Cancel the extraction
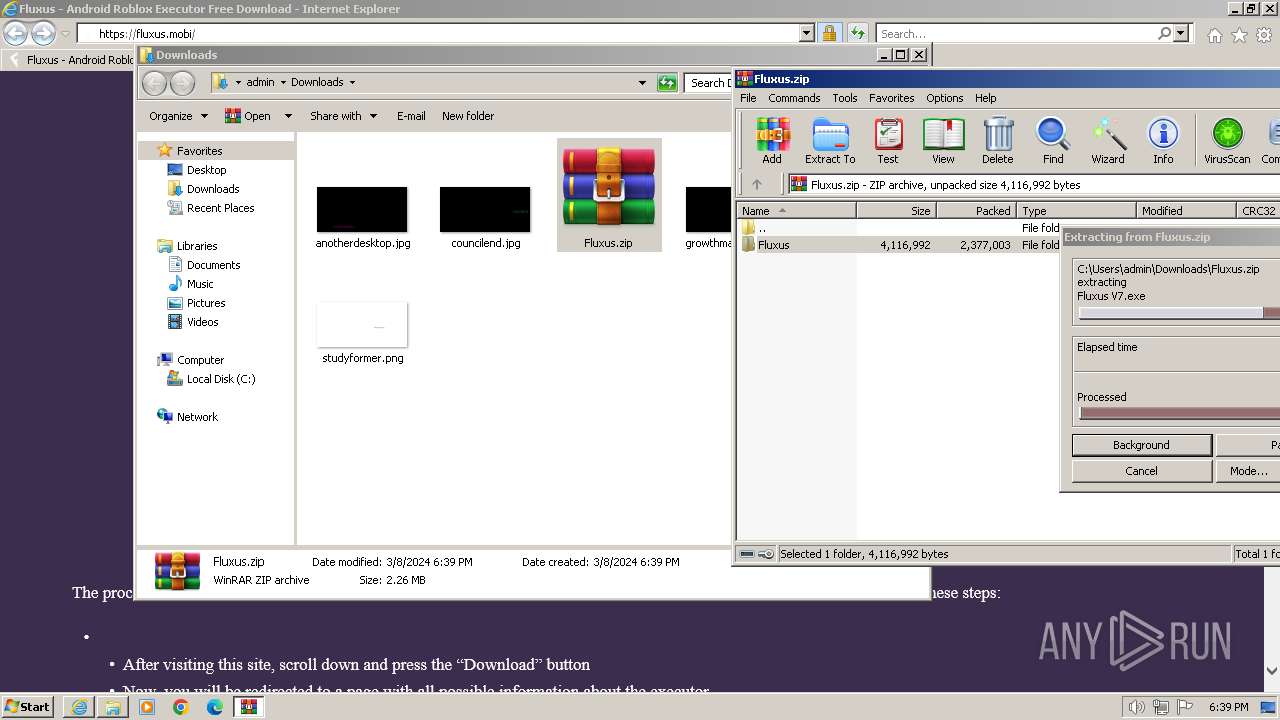The image size is (1280, 720). [1141, 471]
